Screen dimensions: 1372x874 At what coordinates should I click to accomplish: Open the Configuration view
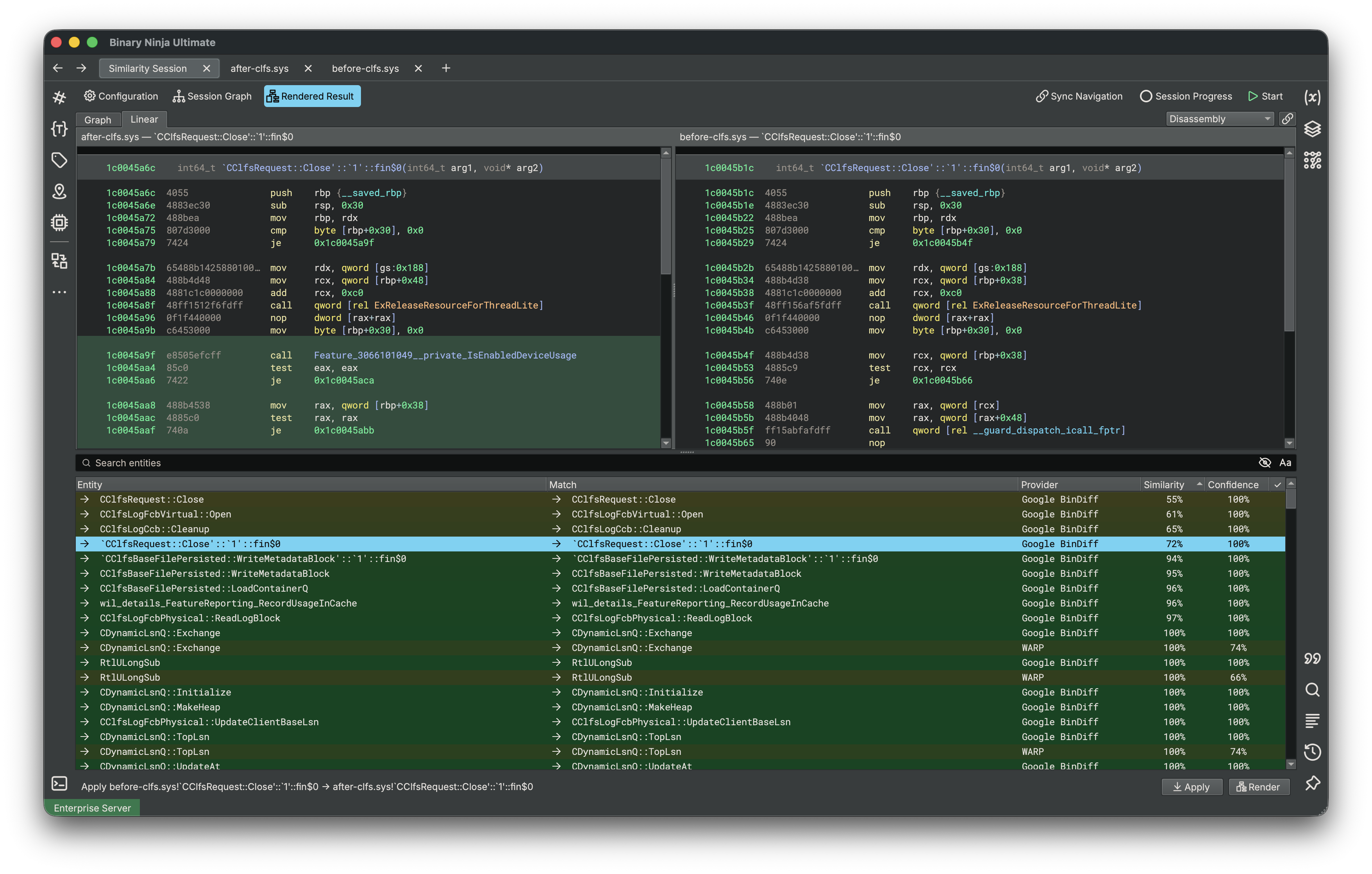pyautogui.click(x=121, y=96)
